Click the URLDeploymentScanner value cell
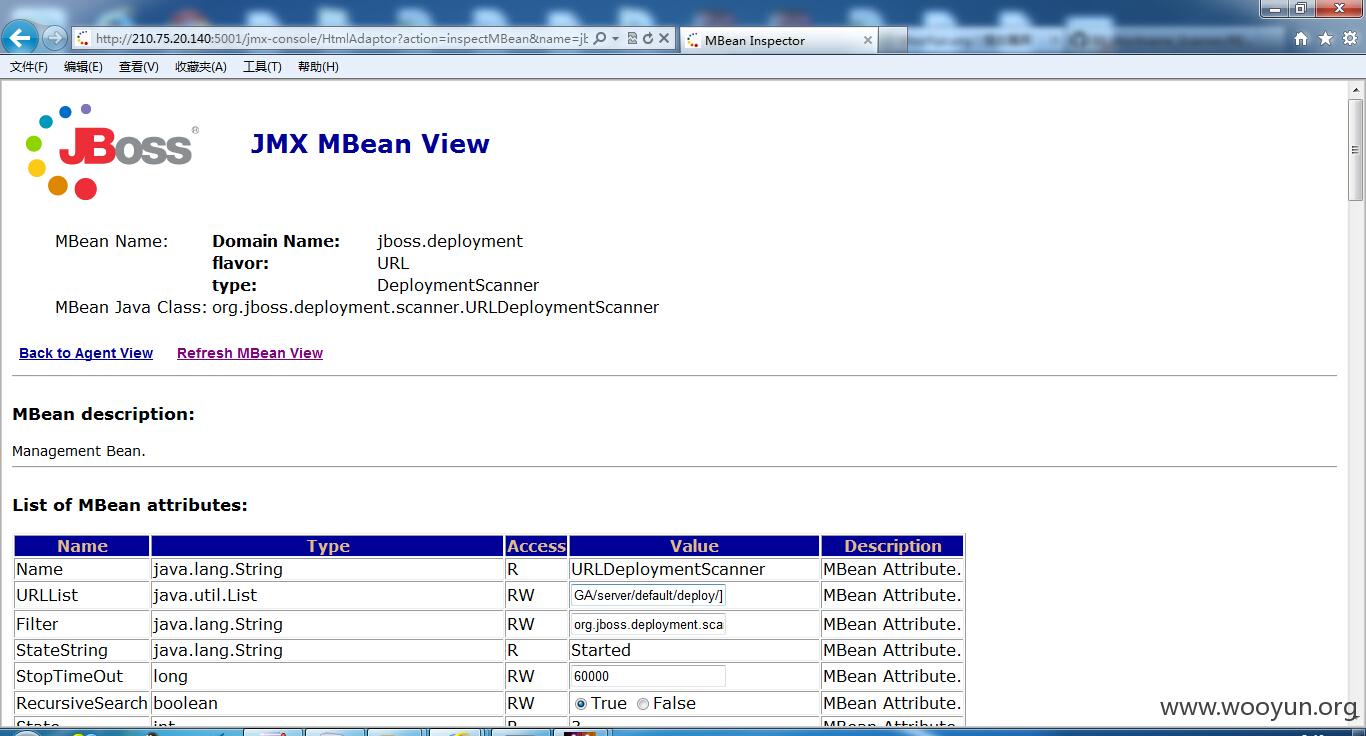1366x736 pixels. [694, 569]
